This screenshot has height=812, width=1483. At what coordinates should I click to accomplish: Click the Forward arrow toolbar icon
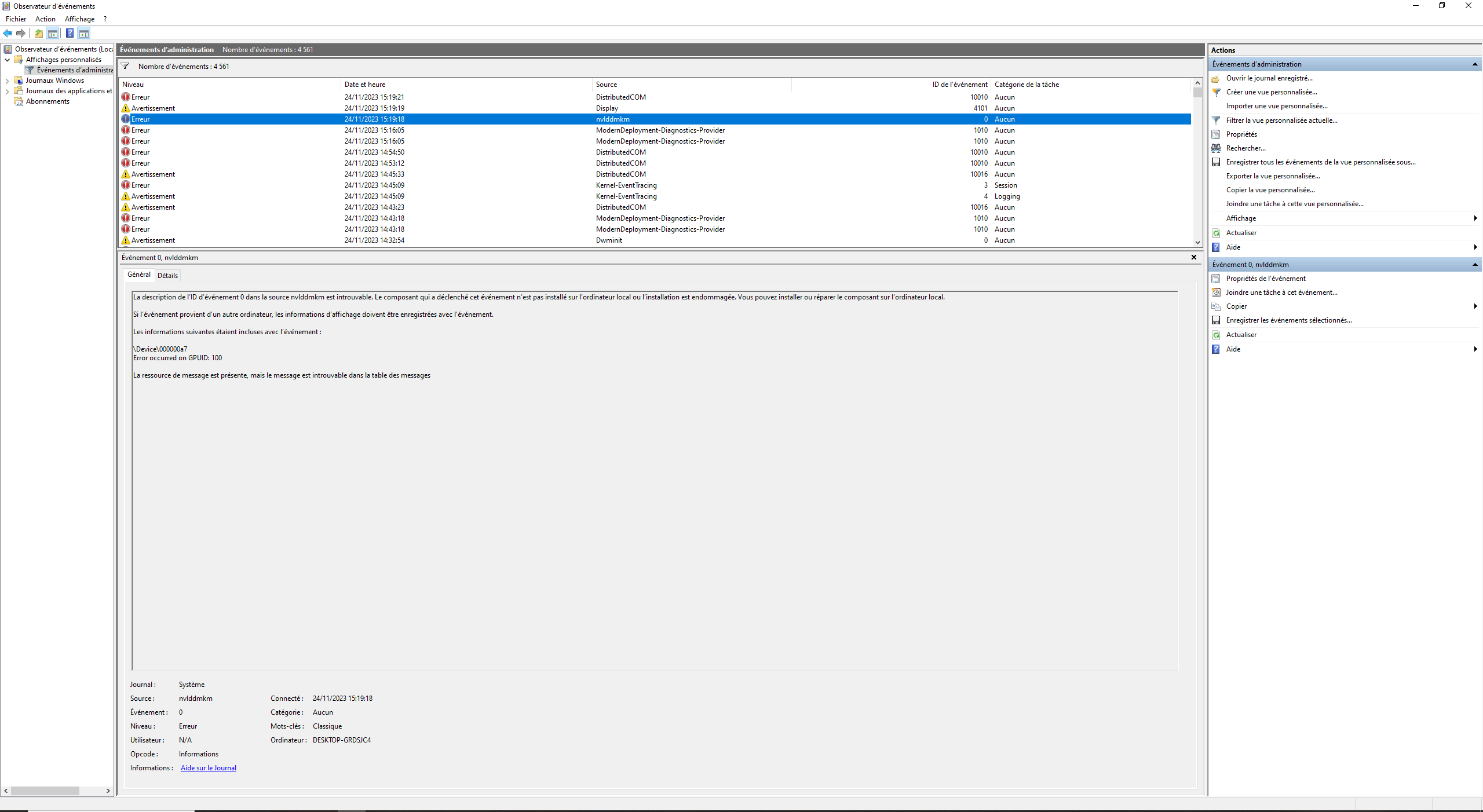coord(21,33)
